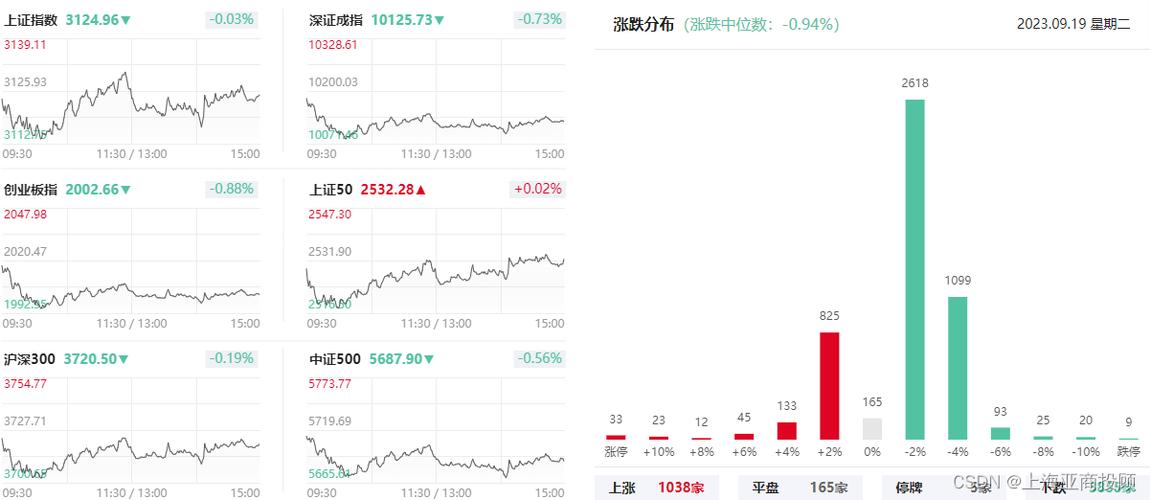Screen dimensions: 1151x500
Task: Select the 上涨 1038家 summary box
Action: pyautogui.click(x=657, y=487)
